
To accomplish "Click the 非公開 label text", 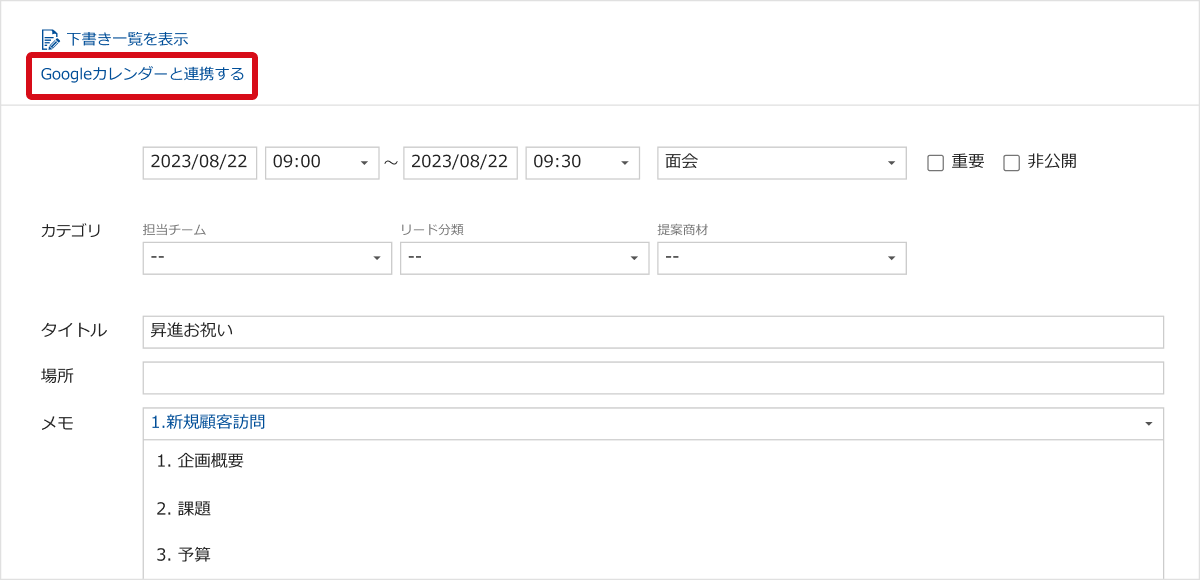I will 1052,161.
